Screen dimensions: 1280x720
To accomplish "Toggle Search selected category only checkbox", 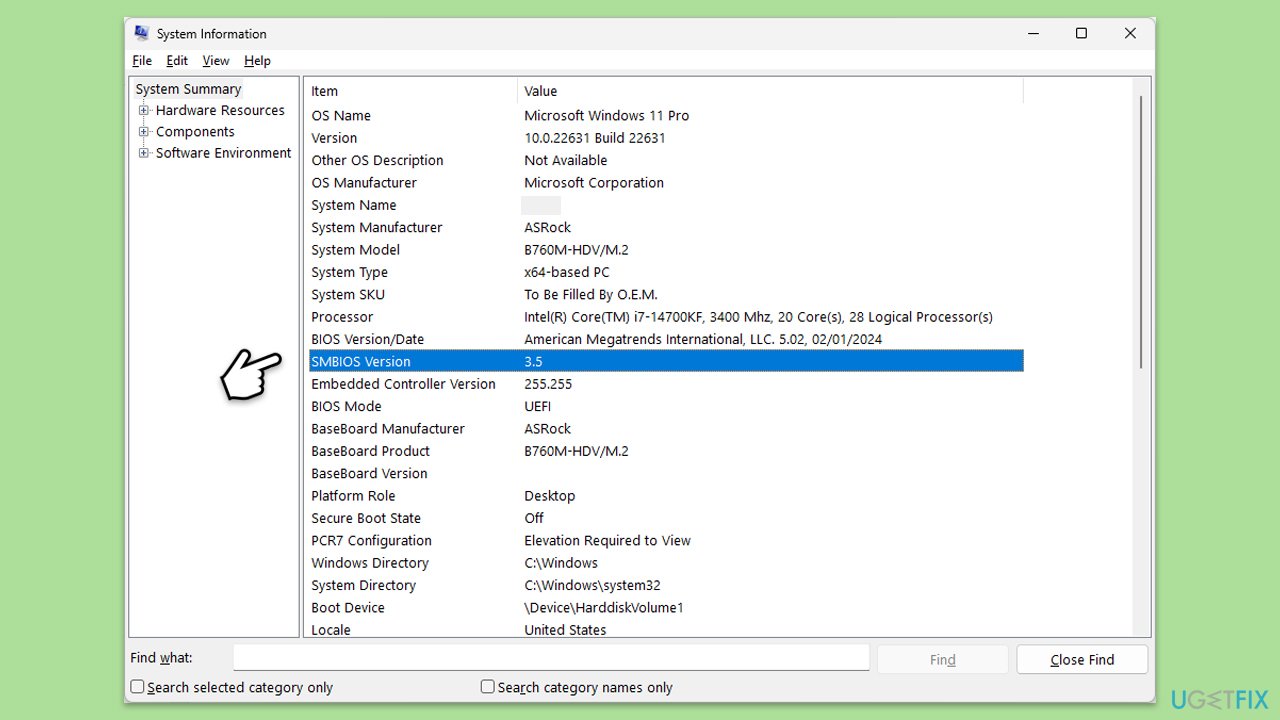I will (137, 687).
